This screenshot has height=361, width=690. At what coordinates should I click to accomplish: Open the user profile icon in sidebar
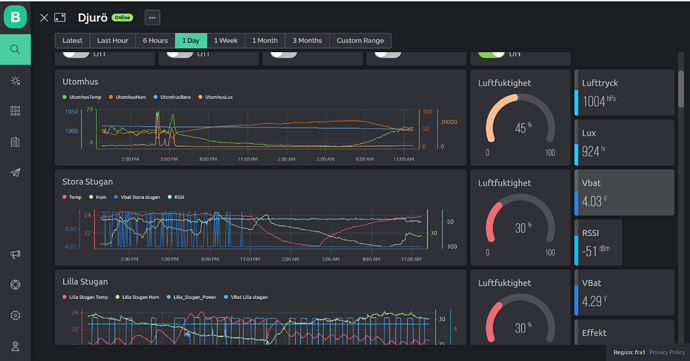click(x=15, y=346)
